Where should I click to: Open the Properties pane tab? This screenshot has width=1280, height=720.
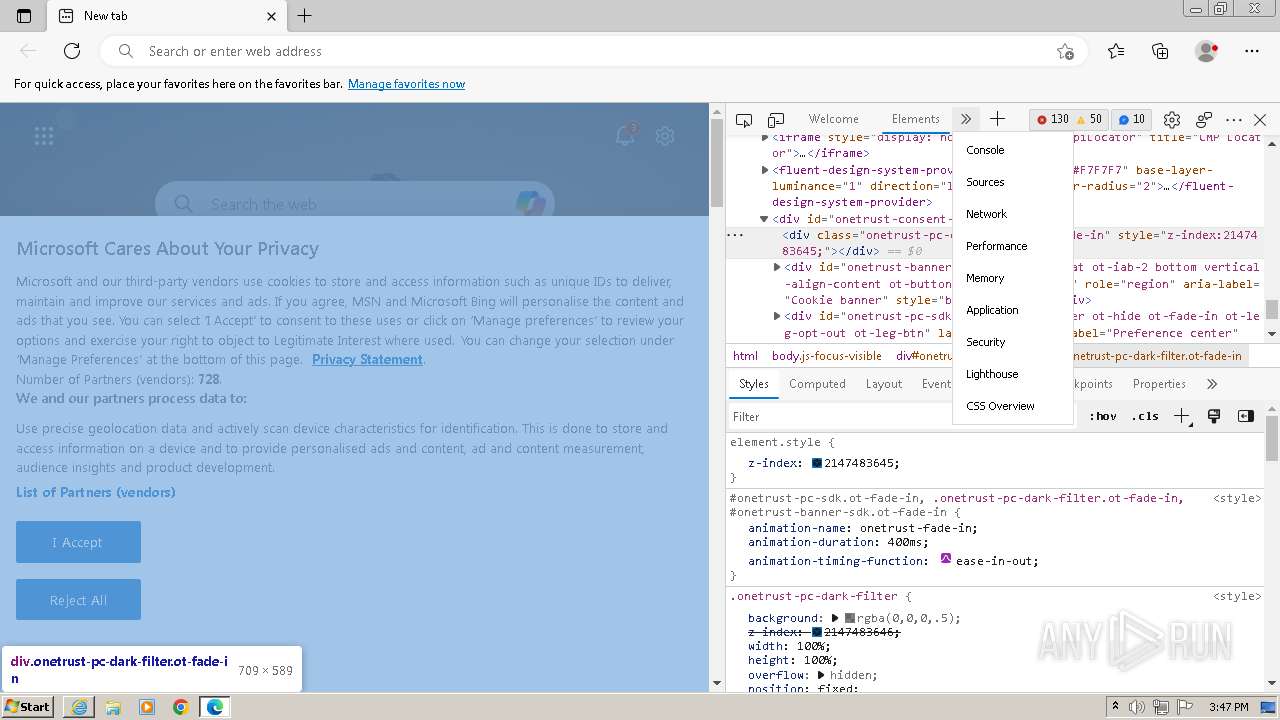pyautogui.click(x=1159, y=384)
